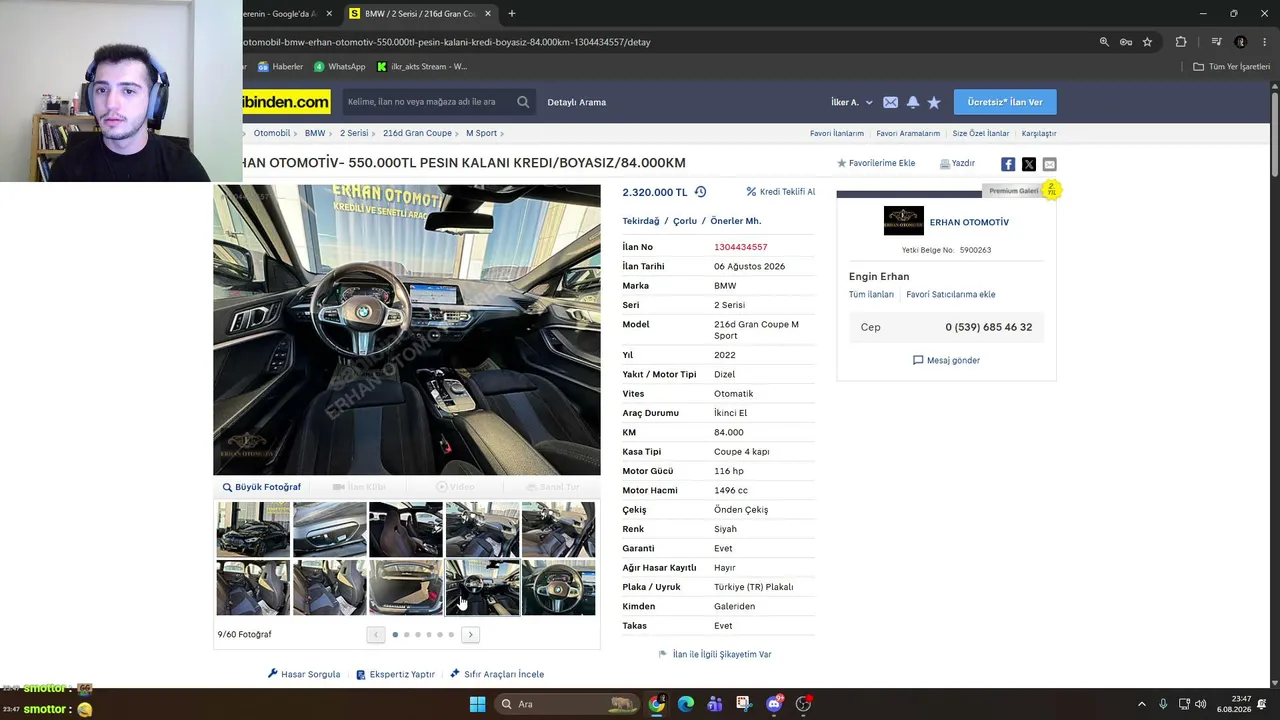Screen dimensions: 1280x720
Task: Click the 216d Gran Coupe breadcrumb
Action: (x=417, y=133)
